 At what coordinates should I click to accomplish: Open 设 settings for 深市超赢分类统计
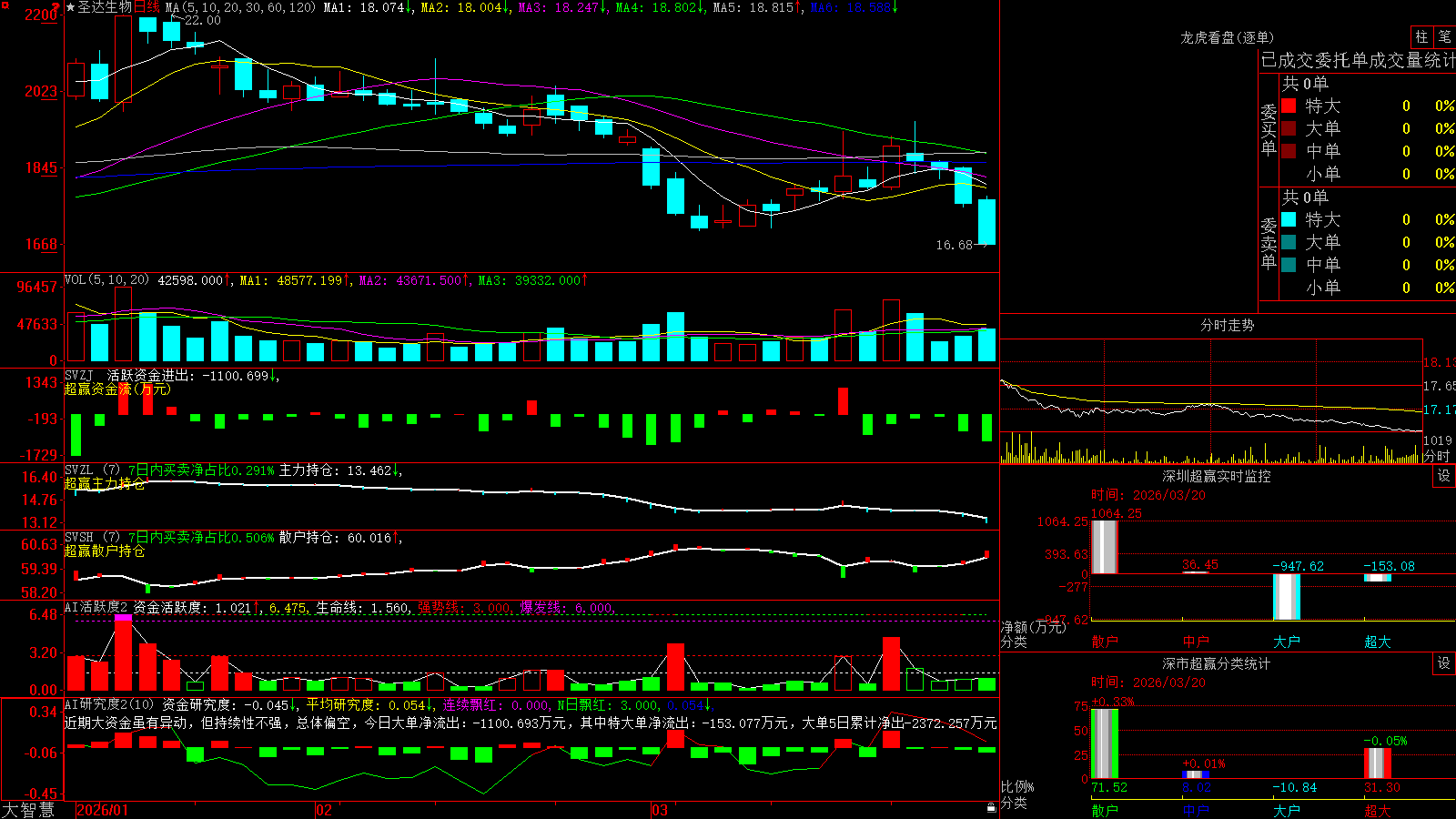pyautogui.click(x=1444, y=663)
